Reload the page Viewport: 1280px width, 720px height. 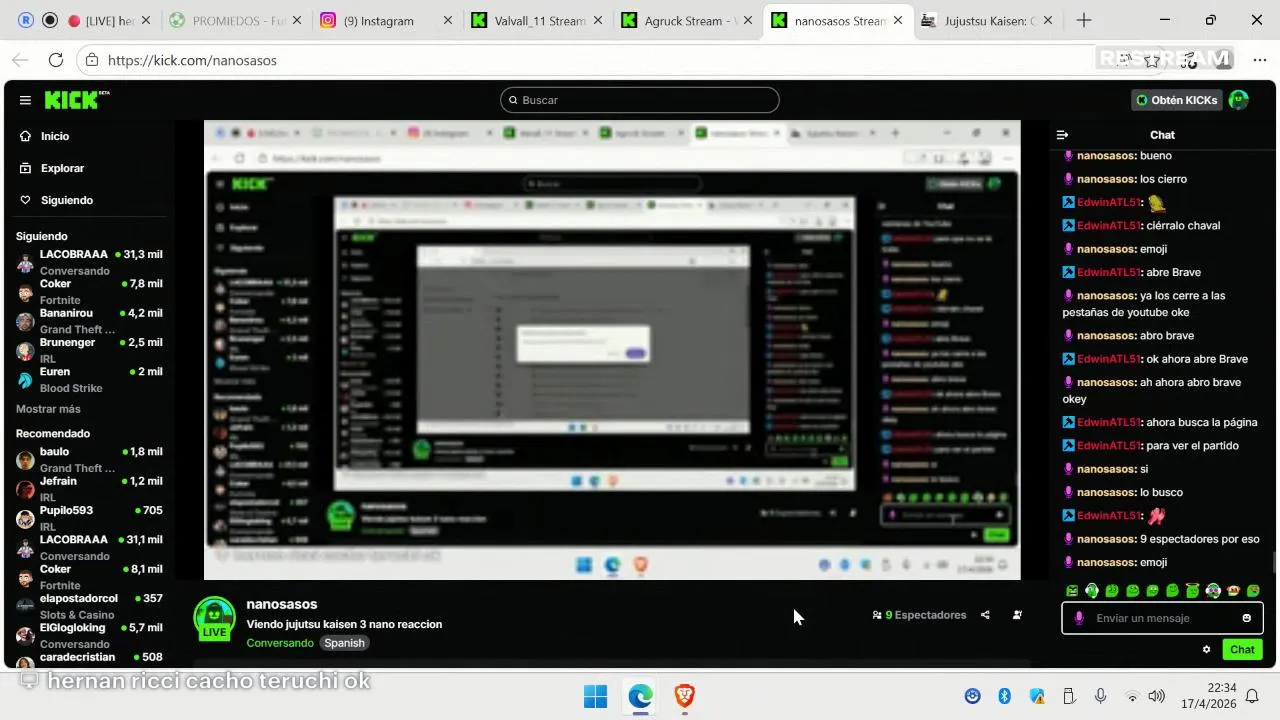[x=56, y=60]
